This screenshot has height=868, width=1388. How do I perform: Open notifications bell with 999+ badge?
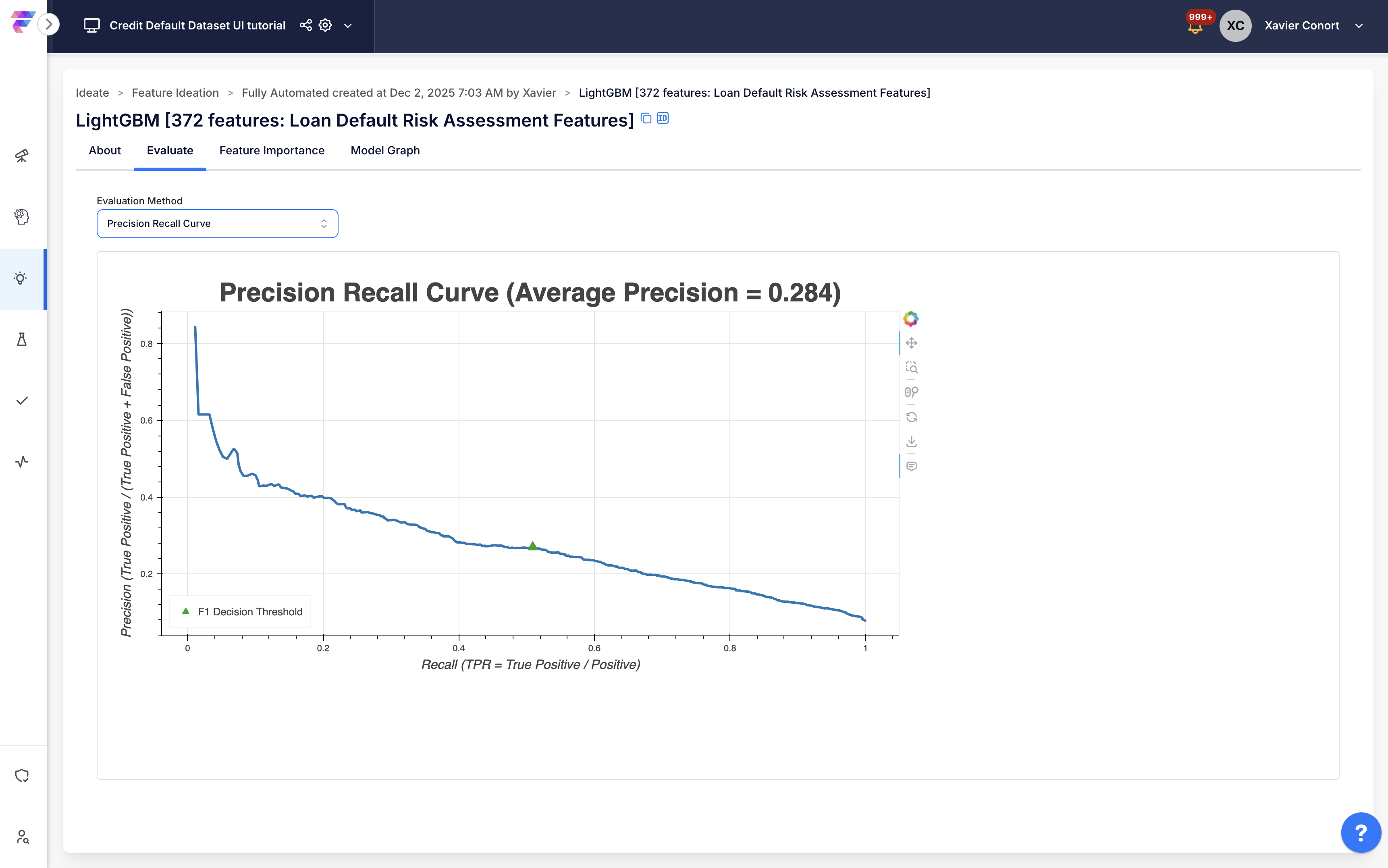tap(1195, 27)
